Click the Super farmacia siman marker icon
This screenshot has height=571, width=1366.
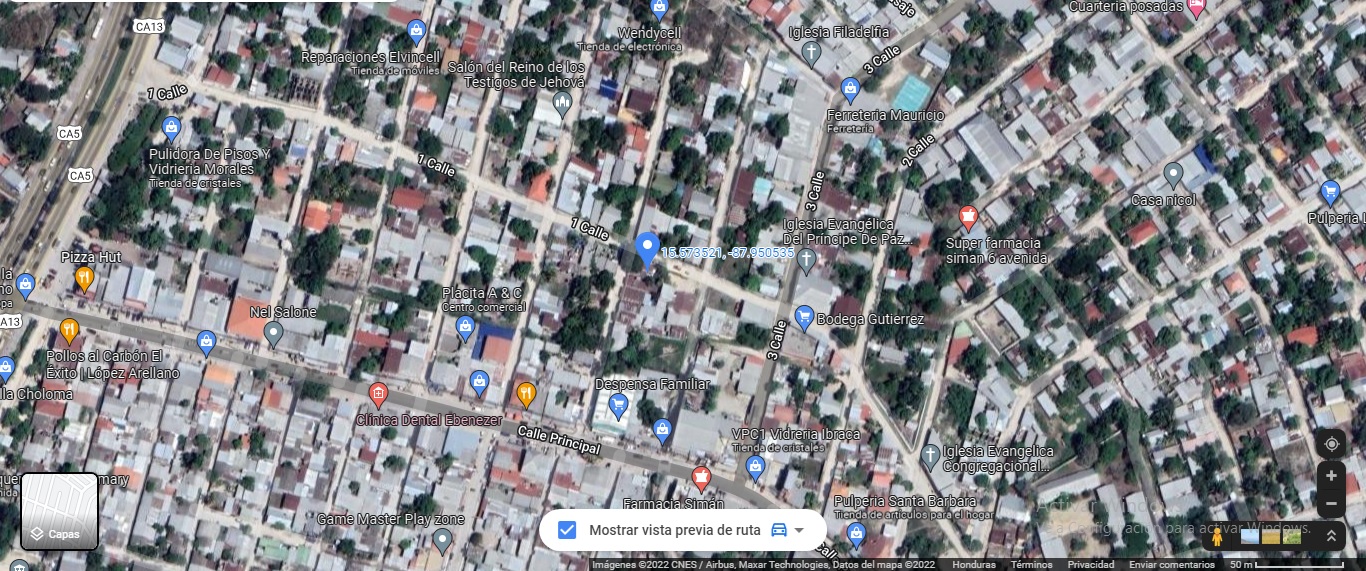[967, 216]
